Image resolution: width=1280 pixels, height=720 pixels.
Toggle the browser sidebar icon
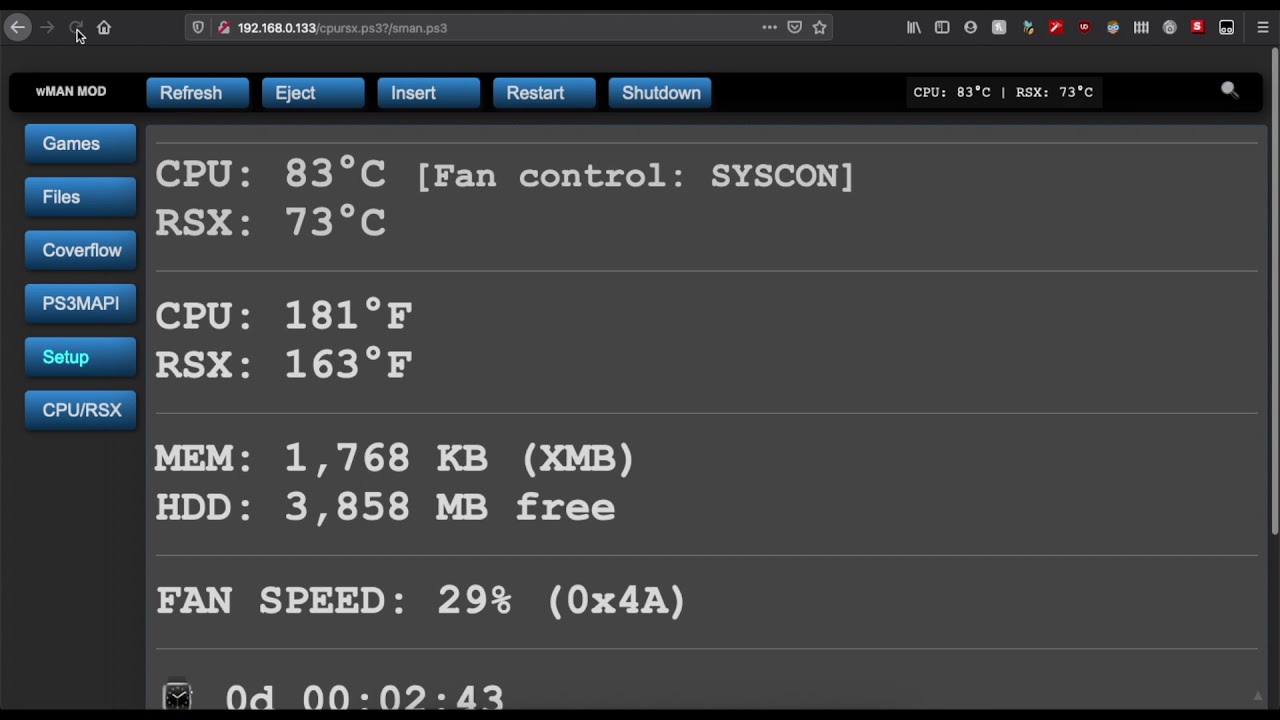coord(942,28)
